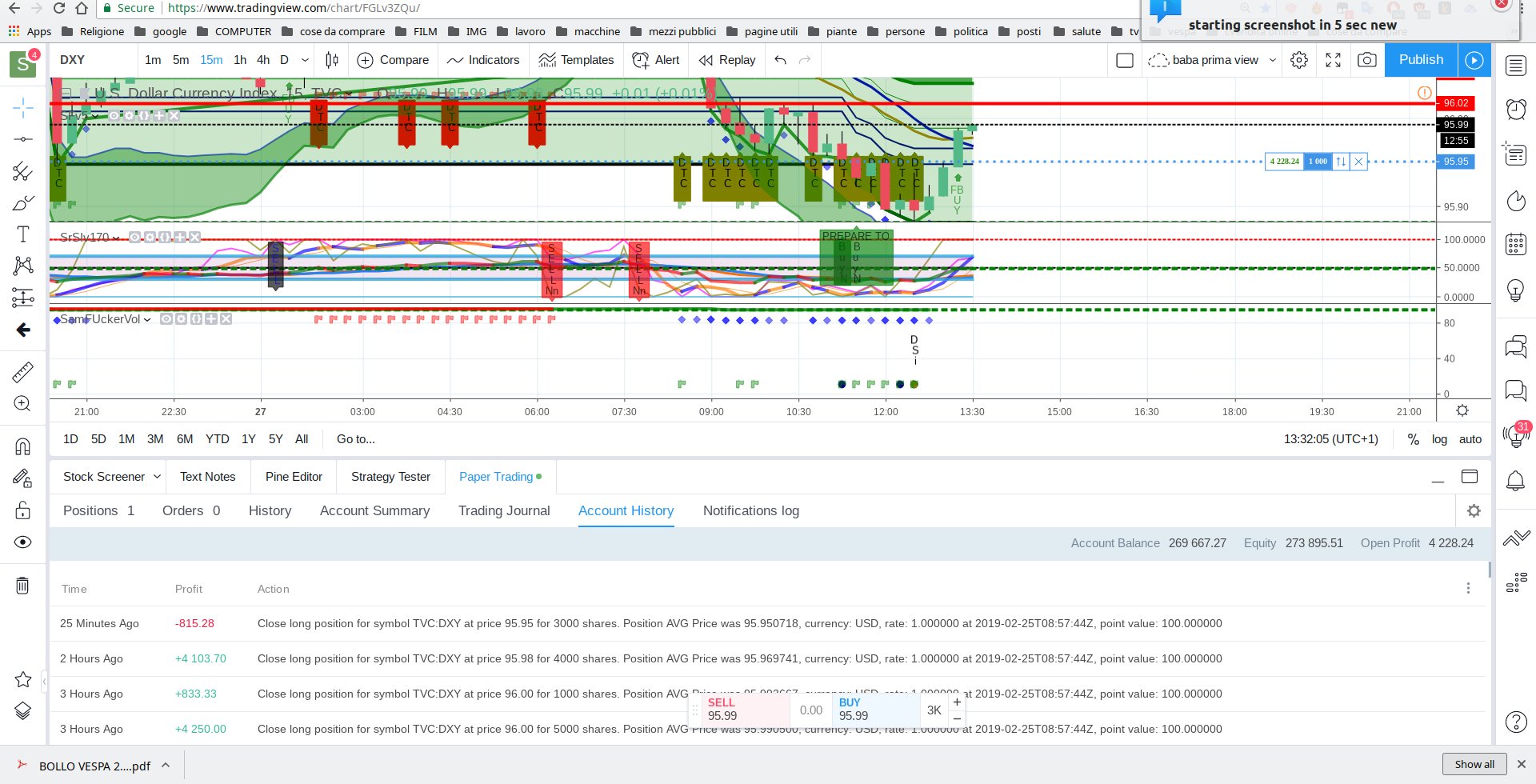
Task: Switch to the Account Summary tab
Action: tap(374, 510)
